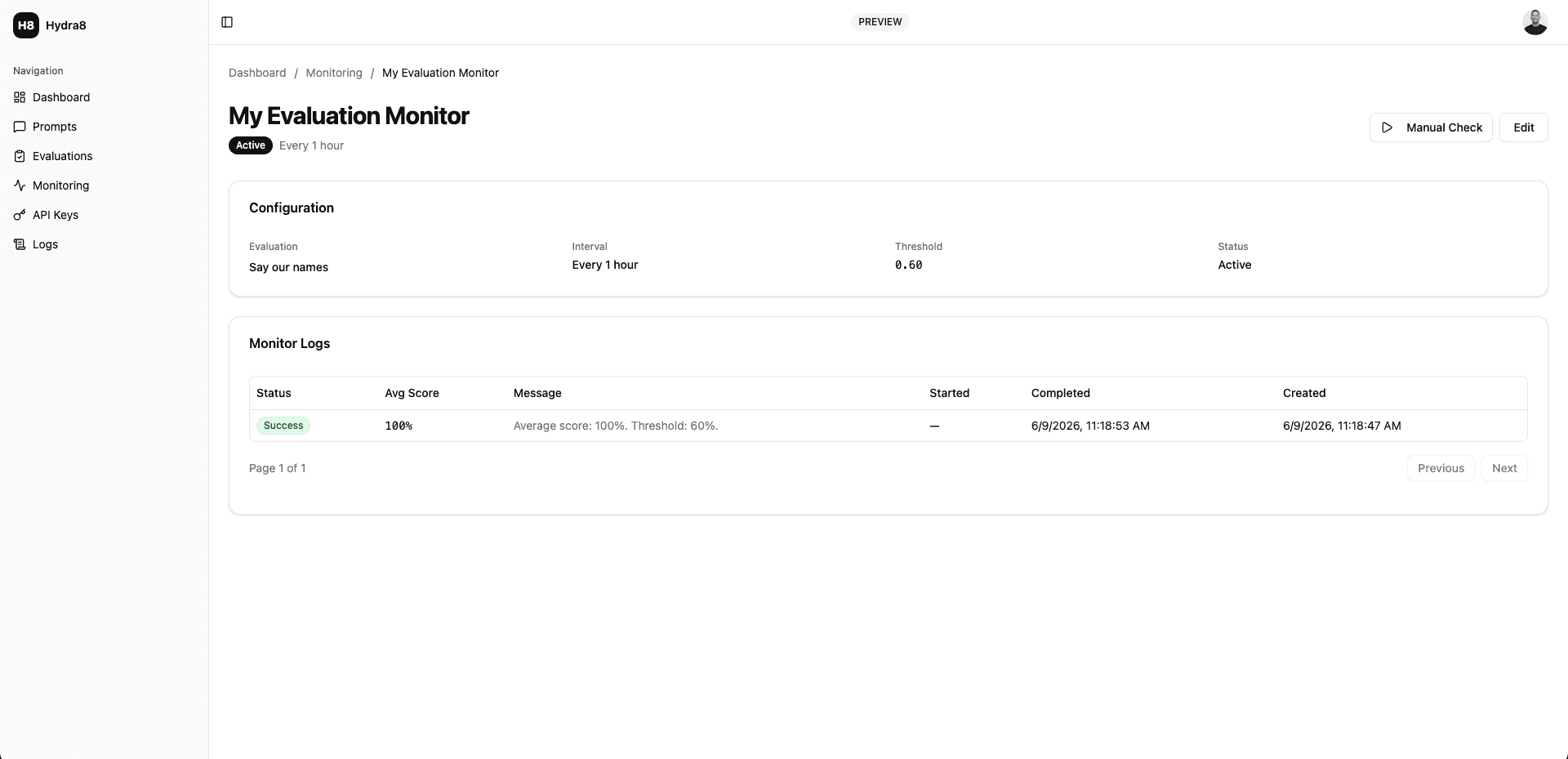The image size is (1568, 759).
Task: Open Prompts in the sidebar navigation
Action: (x=105, y=127)
